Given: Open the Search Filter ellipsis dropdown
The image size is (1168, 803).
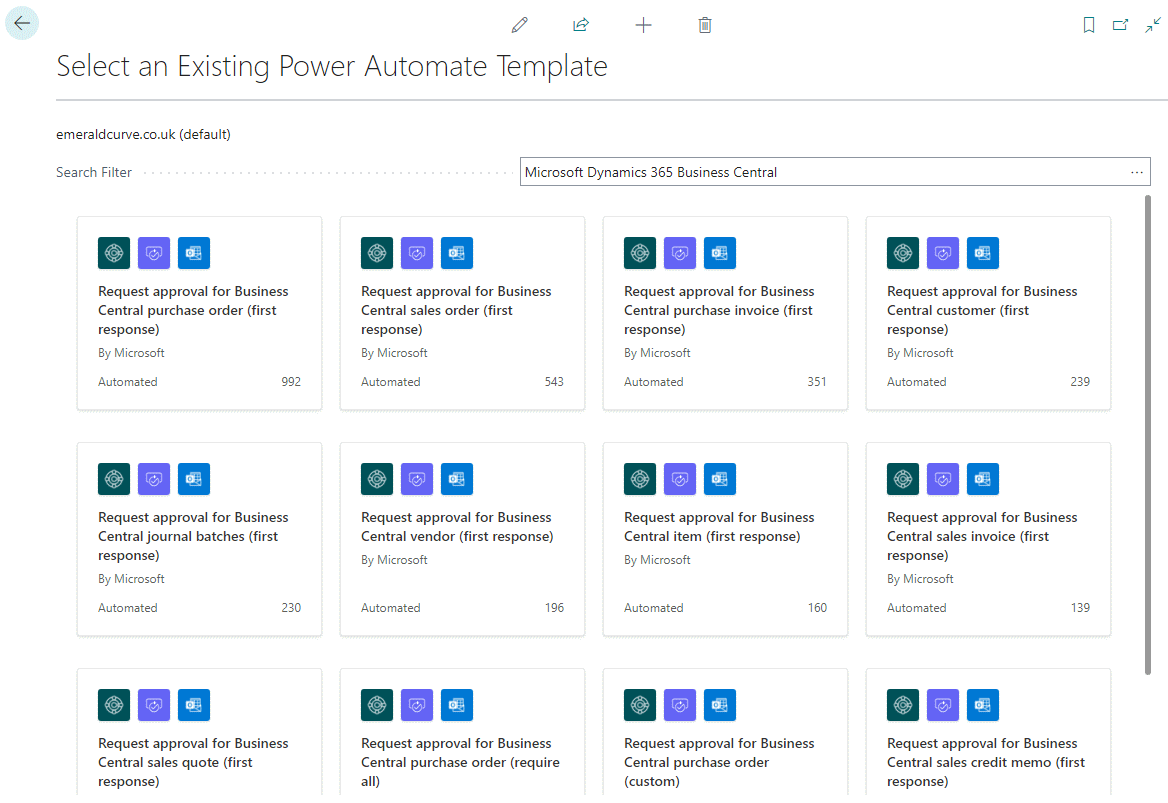Looking at the screenshot, I should (x=1136, y=171).
